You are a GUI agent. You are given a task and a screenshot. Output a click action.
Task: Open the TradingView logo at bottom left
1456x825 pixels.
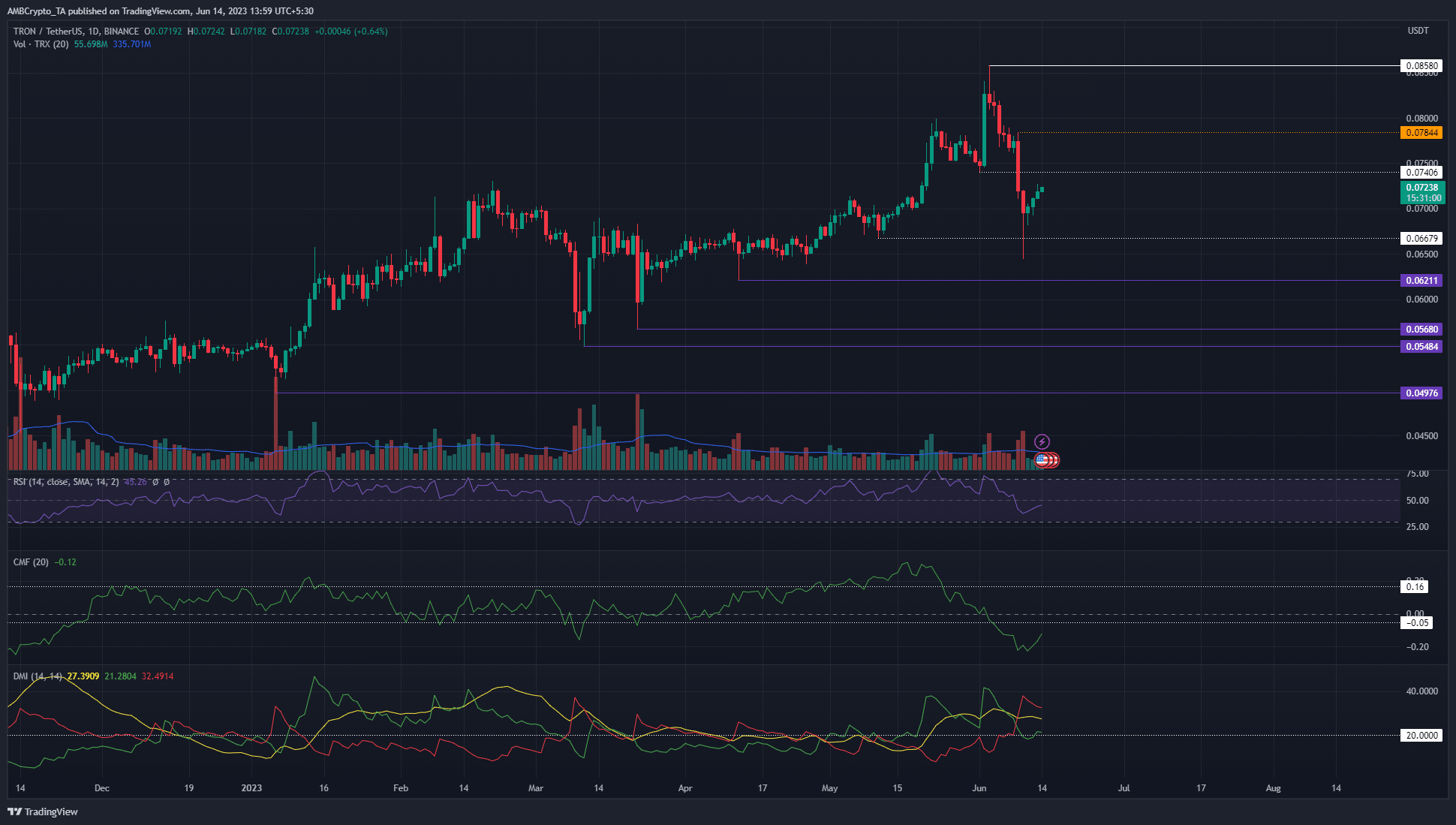pos(43,811)
